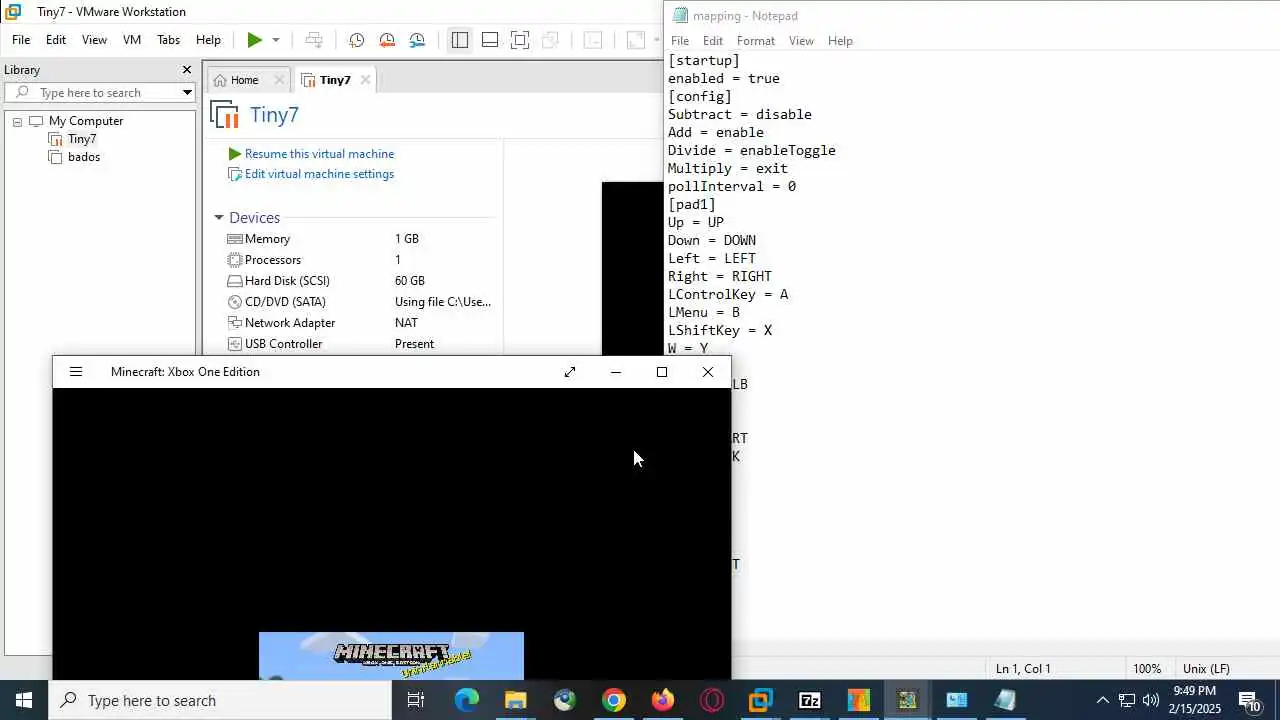Viewport: 1280px width, 720px height.
Task: Open Opera browser from taskbar
Action: tap(712, 700)
